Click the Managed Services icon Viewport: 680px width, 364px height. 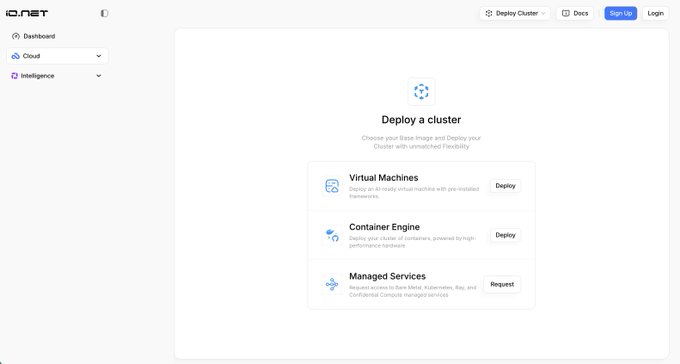point(332,285)
